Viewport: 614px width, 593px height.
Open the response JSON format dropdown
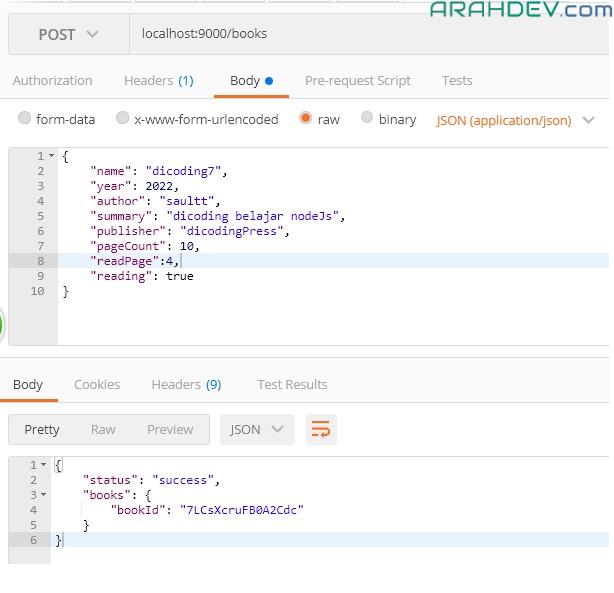[257, 429]
